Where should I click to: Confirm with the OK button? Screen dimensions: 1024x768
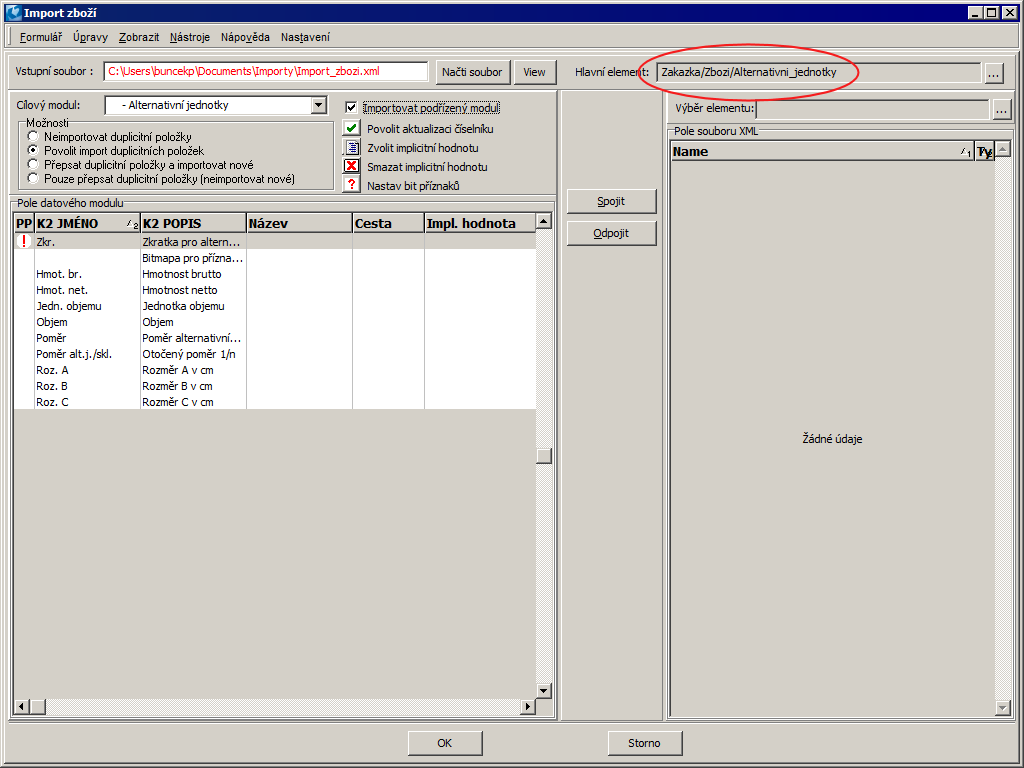pos(445,743)
